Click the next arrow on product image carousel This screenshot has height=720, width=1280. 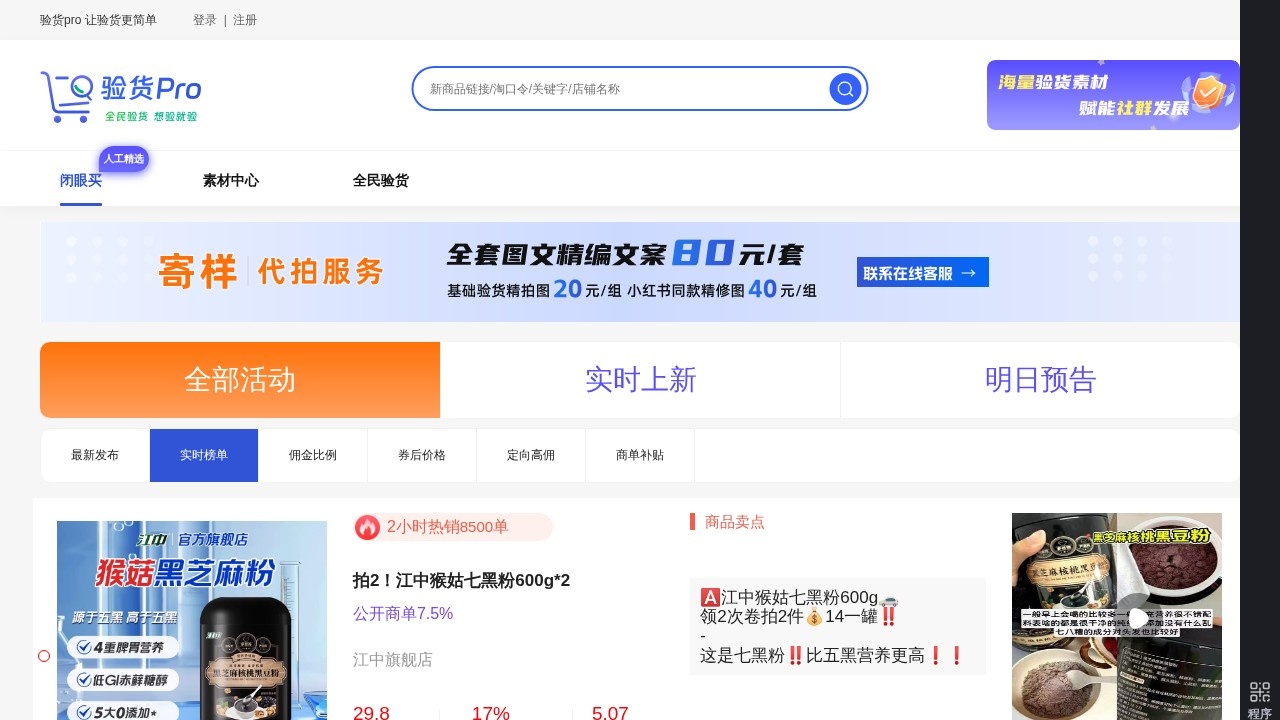pos(1137,618)
